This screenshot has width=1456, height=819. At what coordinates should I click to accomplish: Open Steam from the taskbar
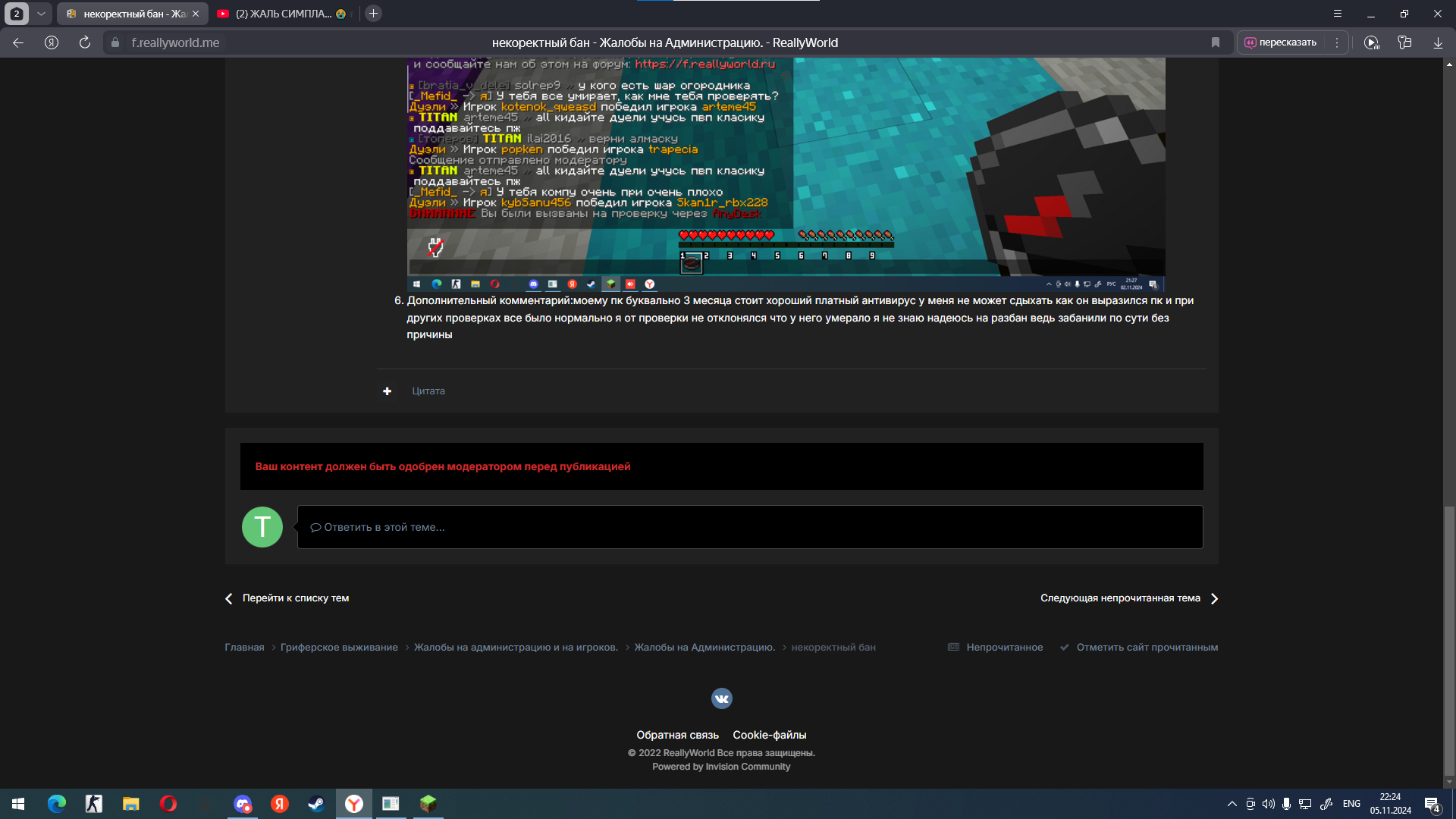pos(316,804)
